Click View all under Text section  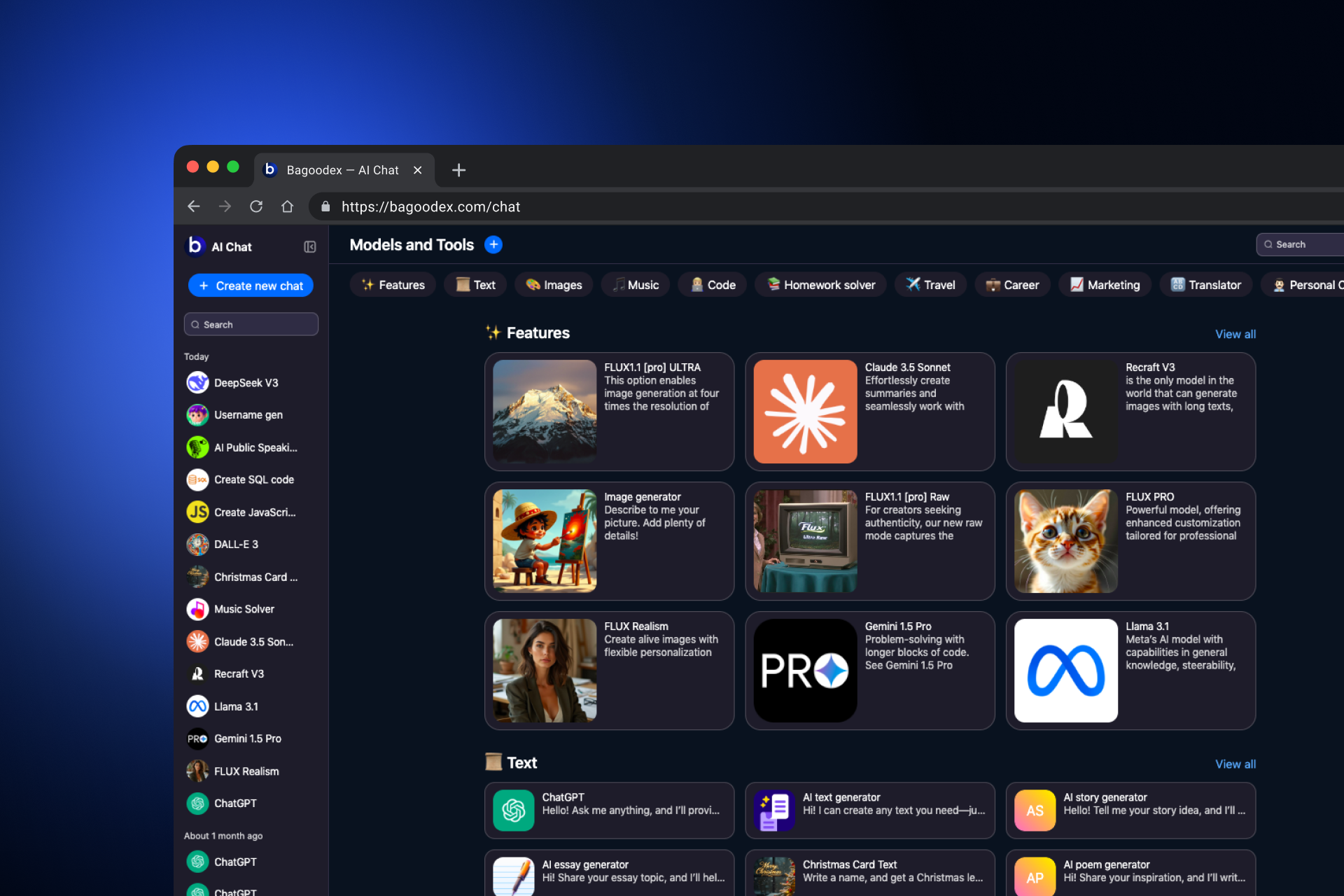1234,764
